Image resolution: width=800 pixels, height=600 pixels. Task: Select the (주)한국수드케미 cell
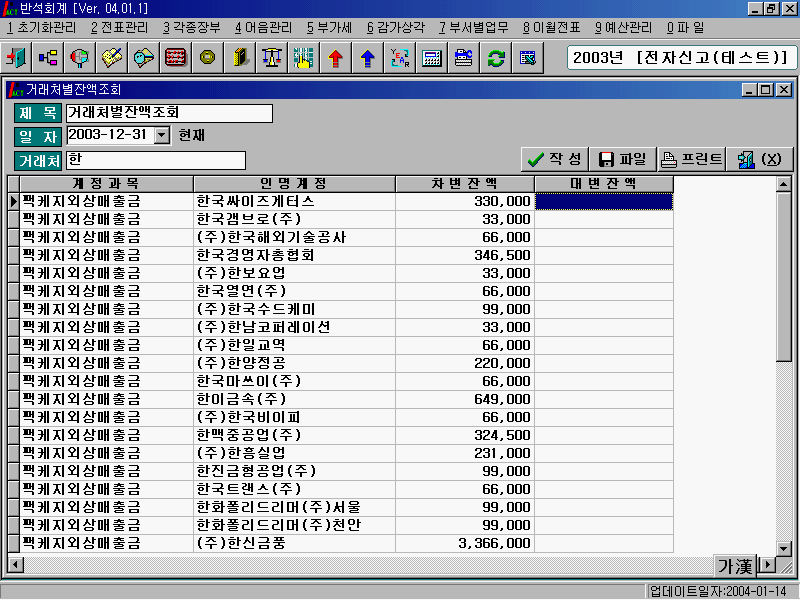(294, 309)
